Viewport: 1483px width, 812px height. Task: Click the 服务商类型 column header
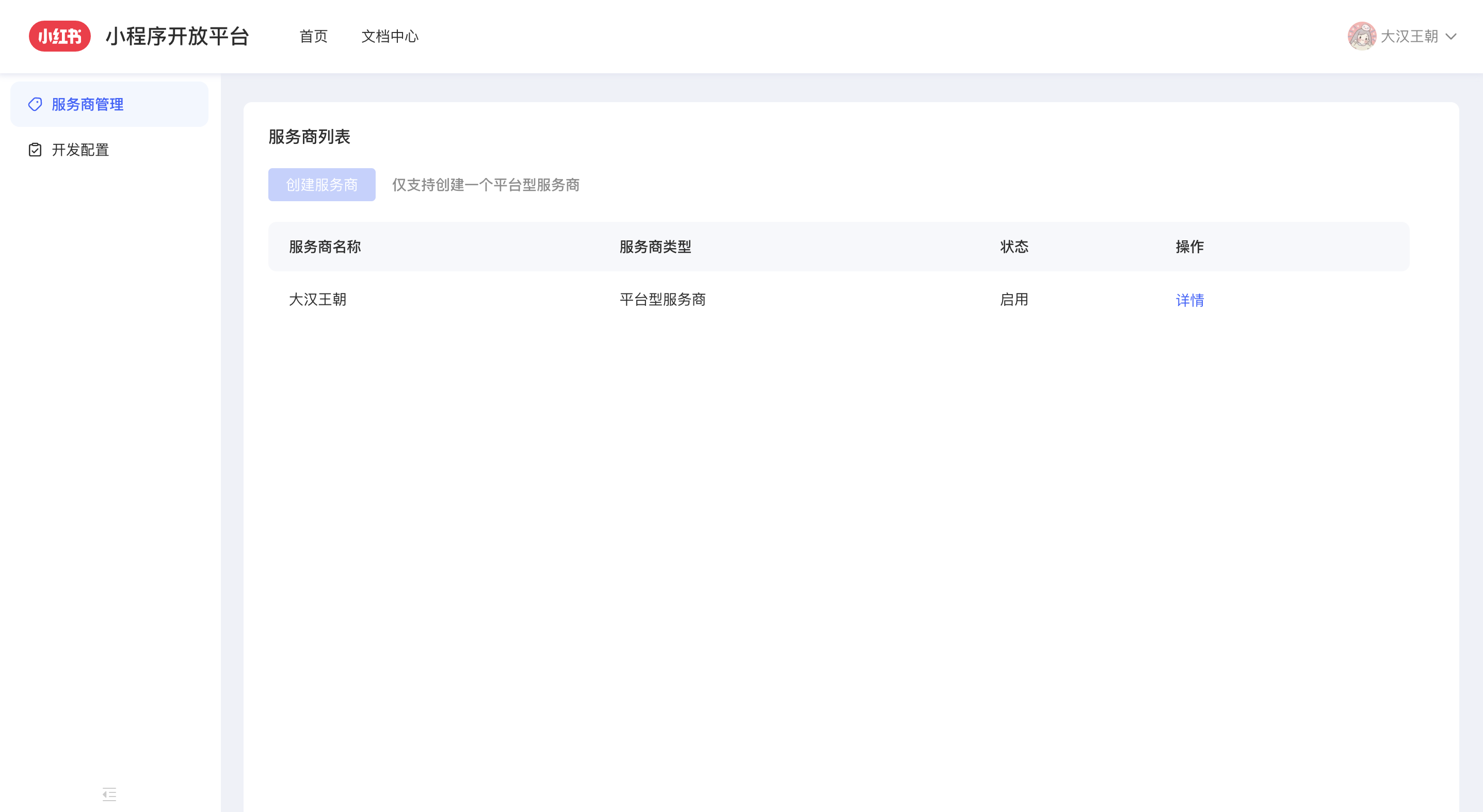click(655, 247)
